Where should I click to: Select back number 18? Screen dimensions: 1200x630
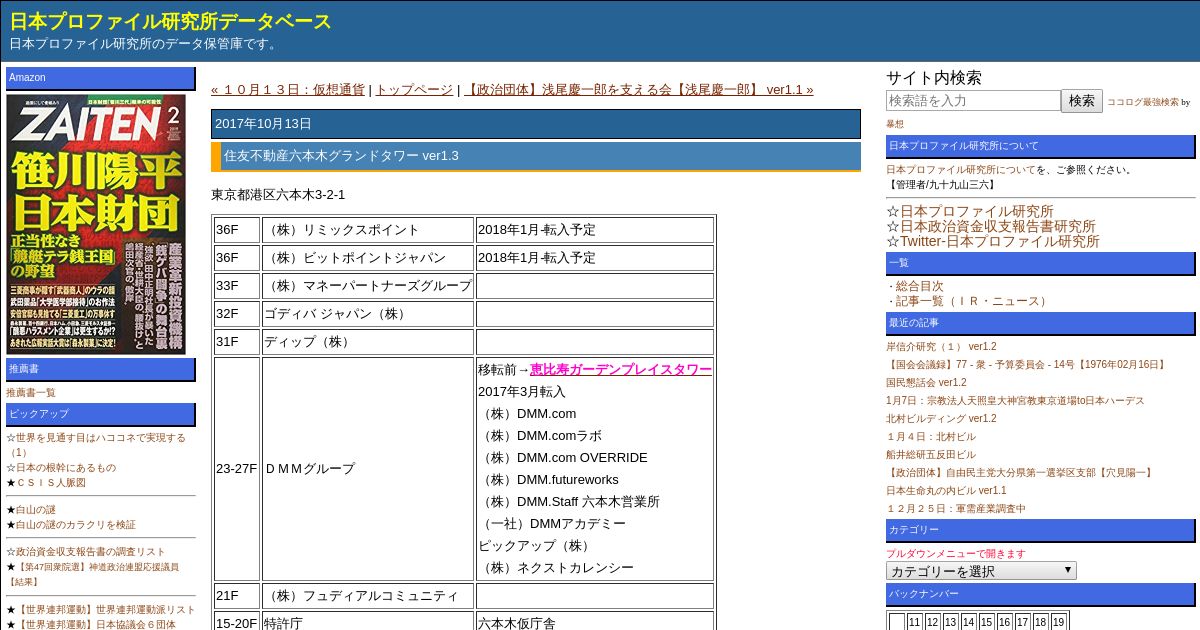click(x=1041, y=622)
